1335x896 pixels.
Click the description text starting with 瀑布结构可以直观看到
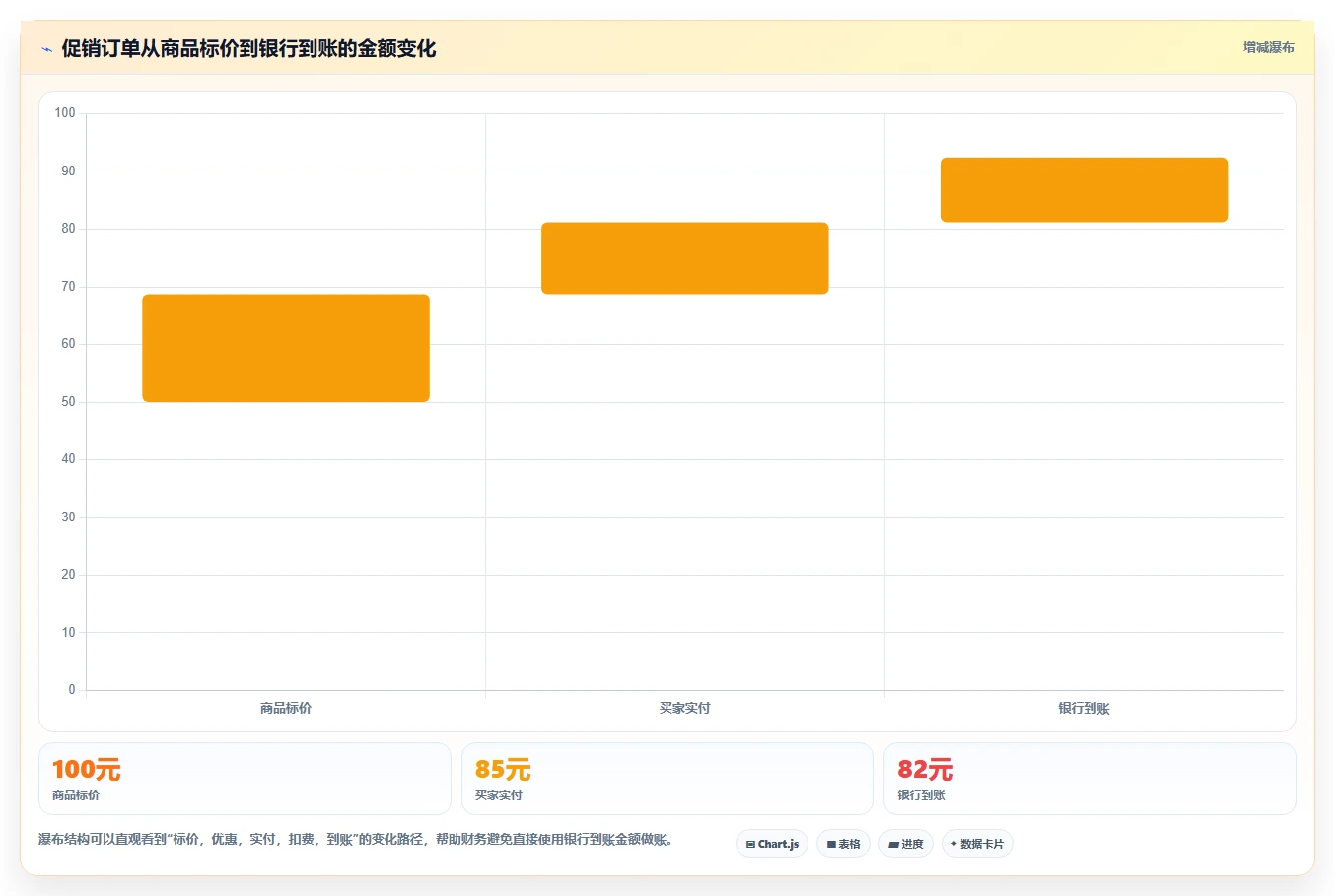click(356, 840)
